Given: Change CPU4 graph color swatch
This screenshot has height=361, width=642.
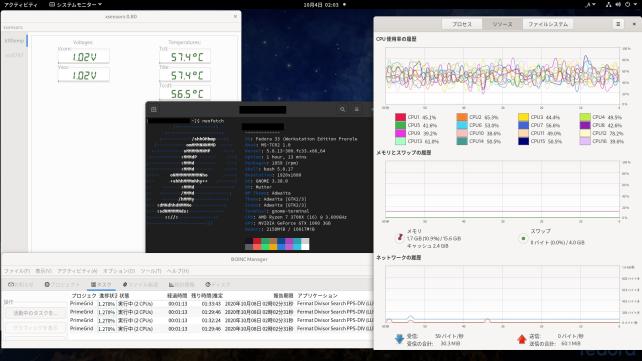Looking at the screenshot, I should (585, 117).
